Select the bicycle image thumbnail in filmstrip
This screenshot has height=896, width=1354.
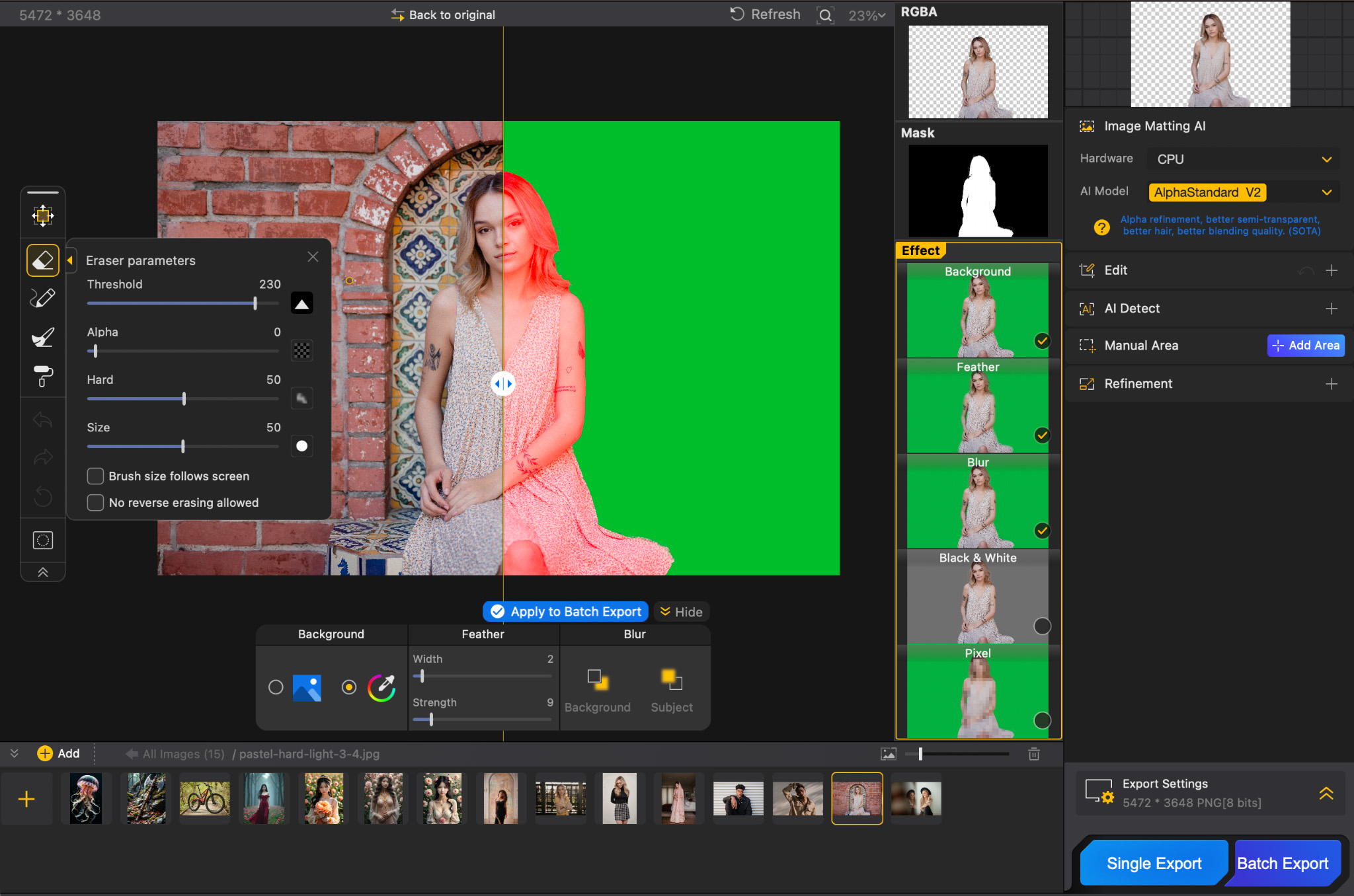tap(204, 798)
